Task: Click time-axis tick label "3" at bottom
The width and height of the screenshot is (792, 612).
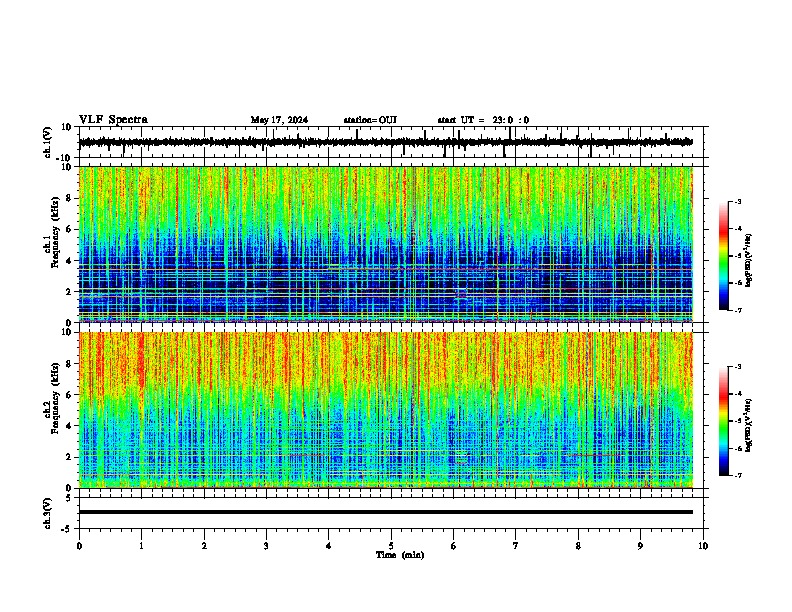Action: click(266, 546)
